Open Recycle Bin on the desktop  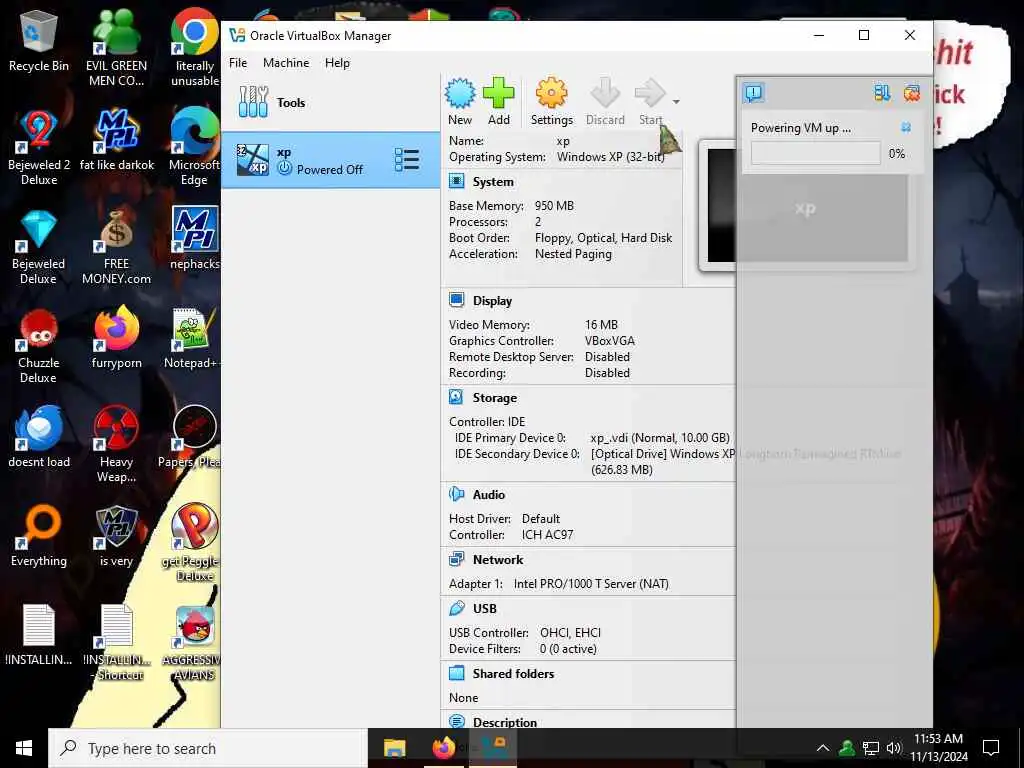click(39, 40)
